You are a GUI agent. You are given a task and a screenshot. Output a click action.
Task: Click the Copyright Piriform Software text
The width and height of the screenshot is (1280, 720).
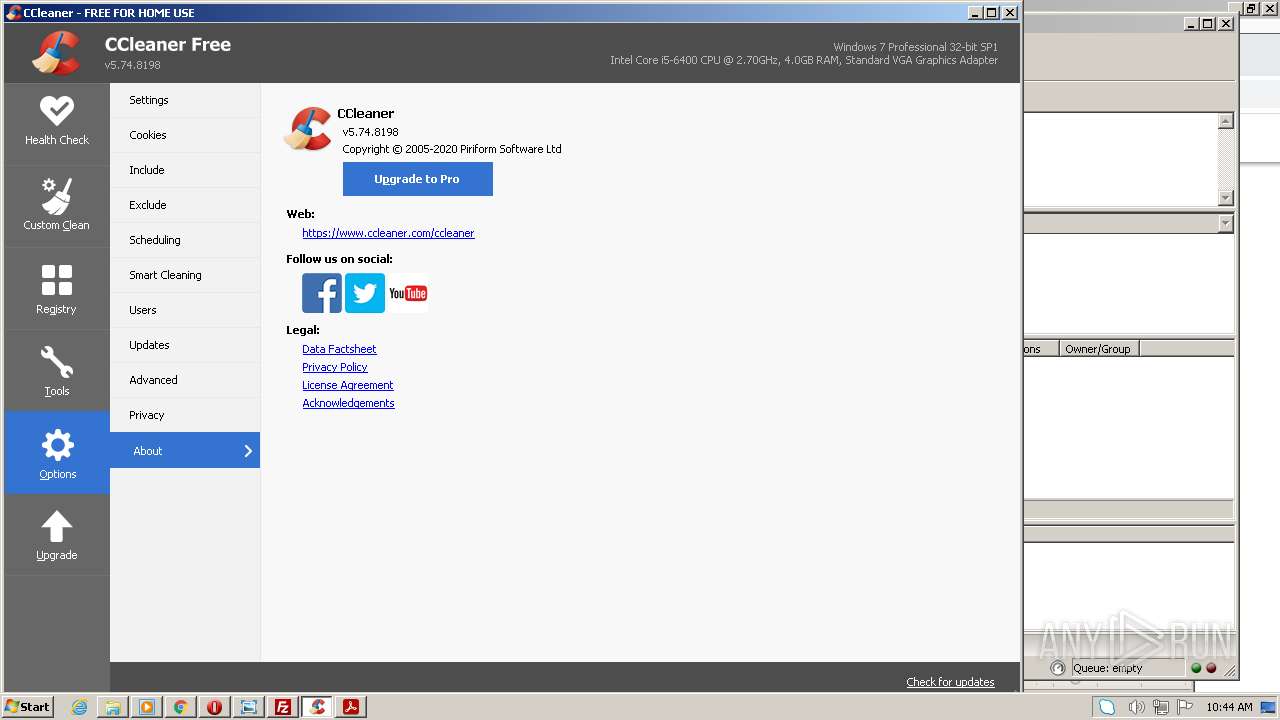click(452, 149)
